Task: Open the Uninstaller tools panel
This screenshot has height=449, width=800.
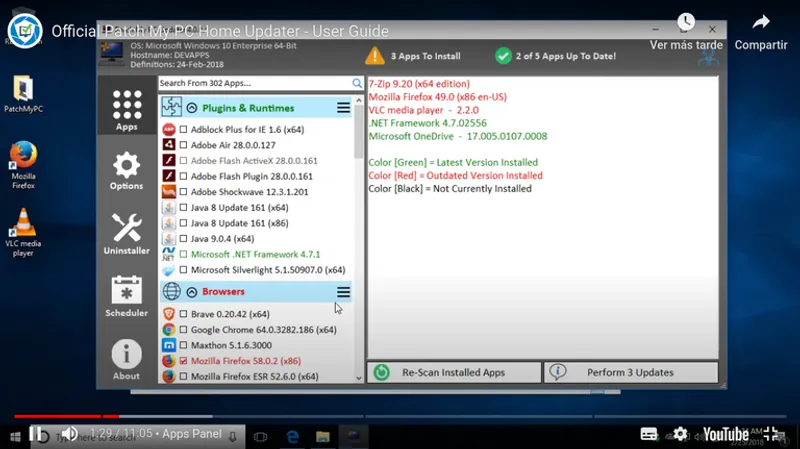Action: [127, 234]
